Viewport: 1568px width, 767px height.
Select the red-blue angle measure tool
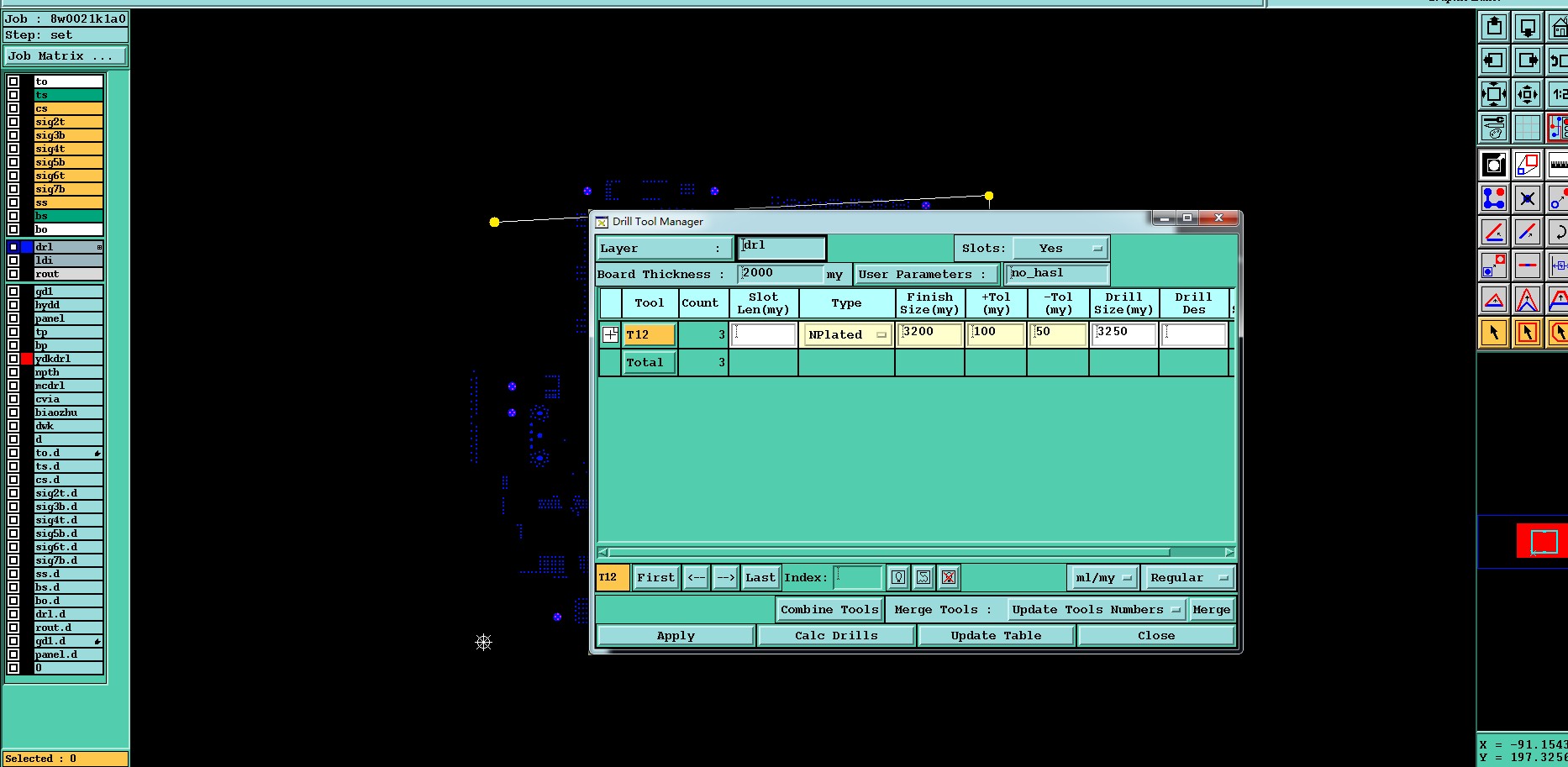point(1494,232)
